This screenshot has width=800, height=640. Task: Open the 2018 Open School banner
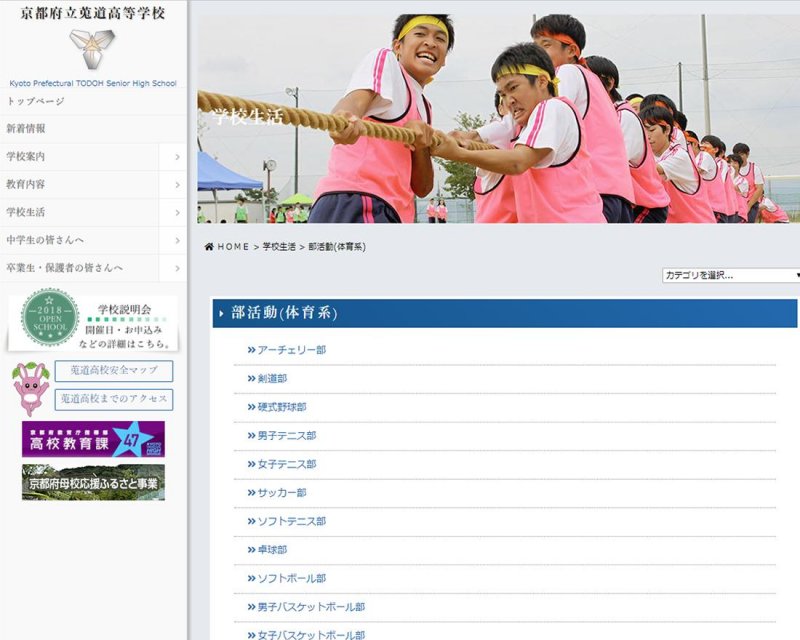tap(93, 321)
